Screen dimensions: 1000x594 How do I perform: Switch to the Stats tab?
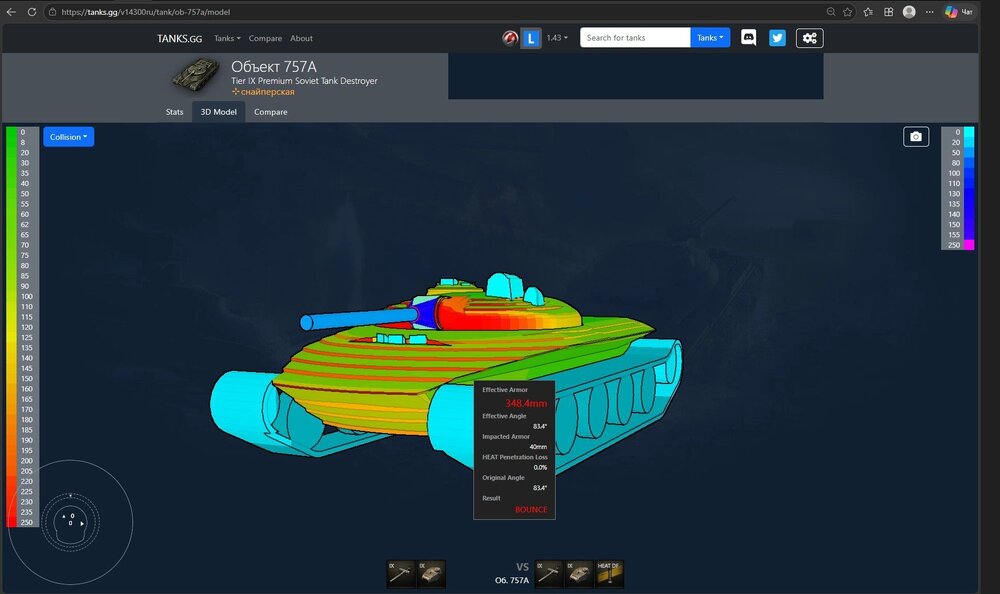pyautogui.click(x=174, y=112)
